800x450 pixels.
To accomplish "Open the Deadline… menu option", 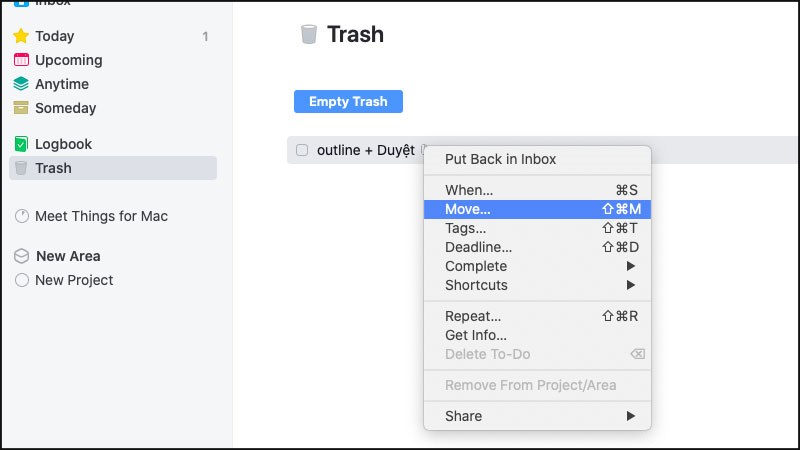I will (478, 247).
